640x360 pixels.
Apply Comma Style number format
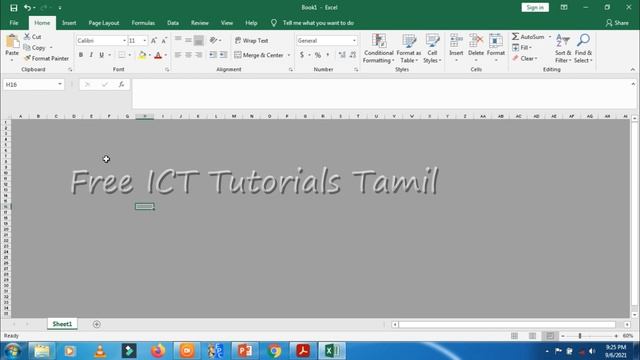[x=328, y=55]
